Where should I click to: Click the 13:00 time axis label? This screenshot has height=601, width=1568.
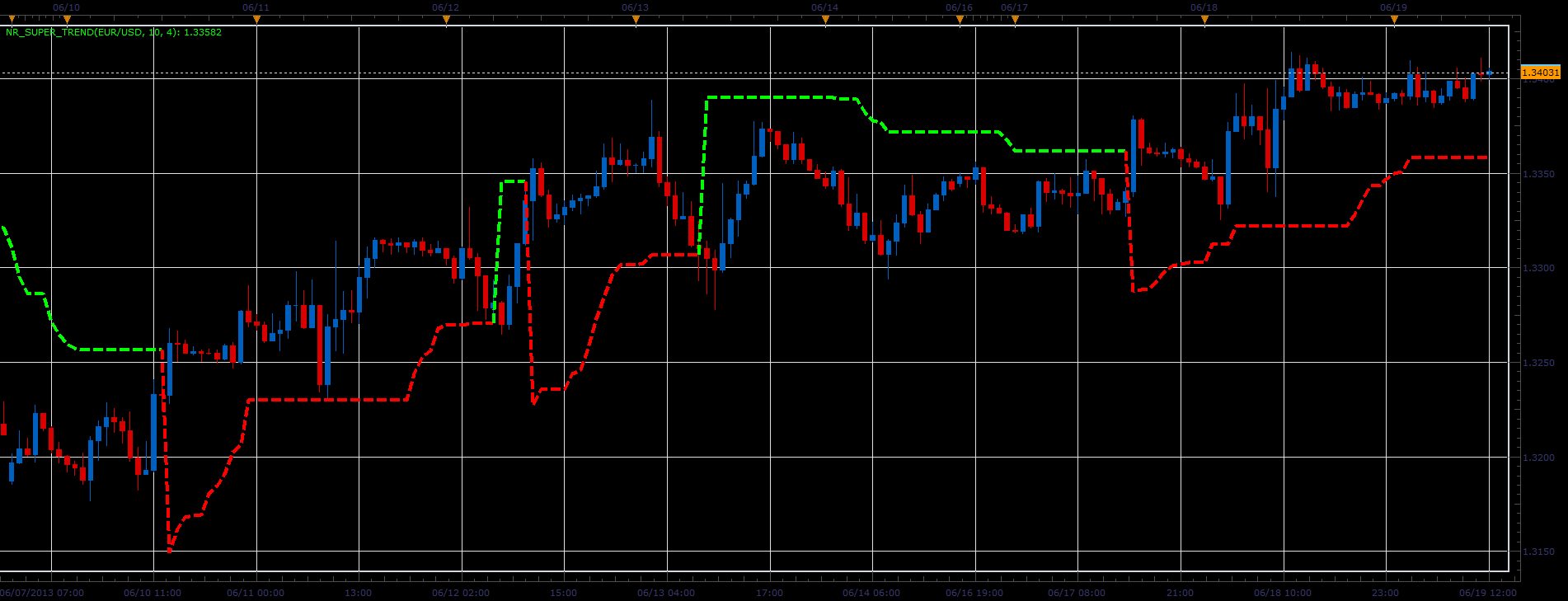coord(358,593)
